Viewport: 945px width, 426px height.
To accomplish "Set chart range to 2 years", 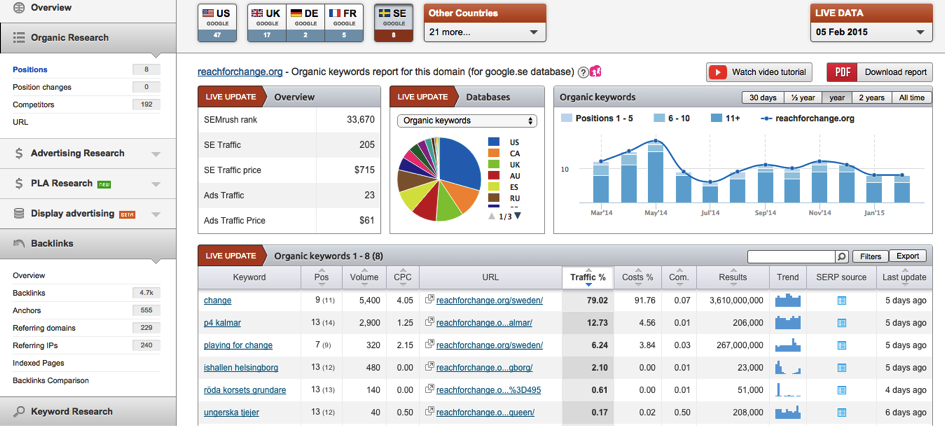I will (x=871, y=98).
